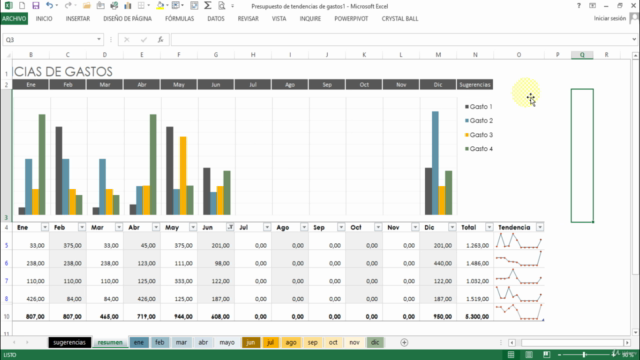
Task: Open the Ene column filter dropdown
Action: 44,227
